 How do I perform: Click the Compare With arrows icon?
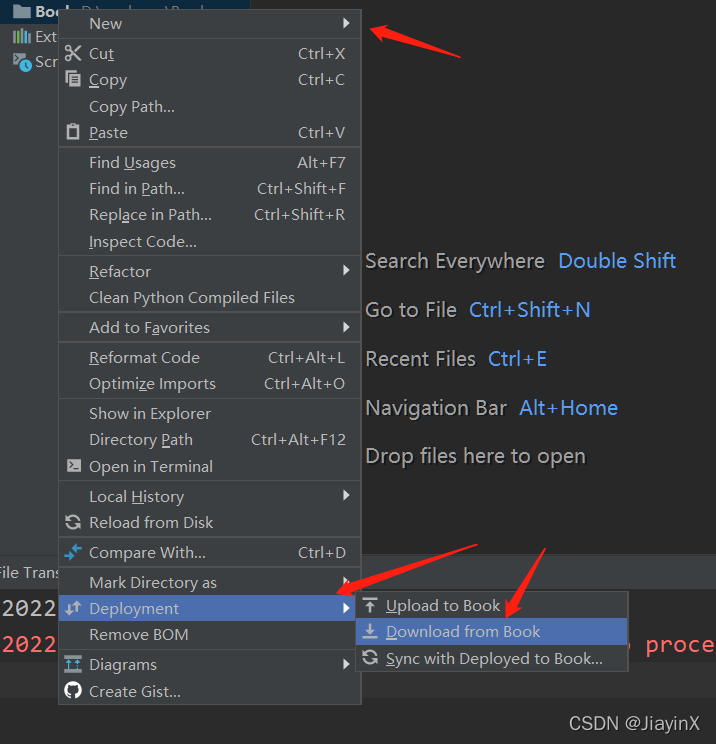pos(73,552)
